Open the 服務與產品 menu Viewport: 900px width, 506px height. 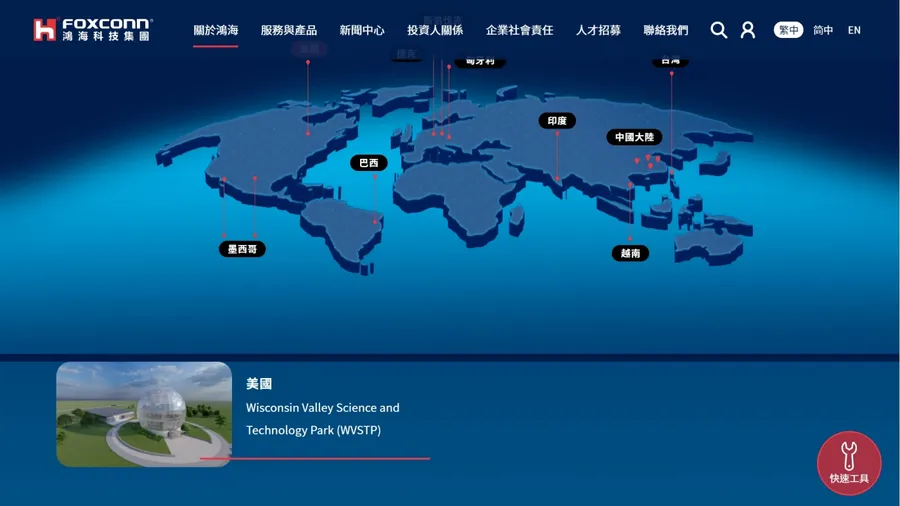click(289, 30)
